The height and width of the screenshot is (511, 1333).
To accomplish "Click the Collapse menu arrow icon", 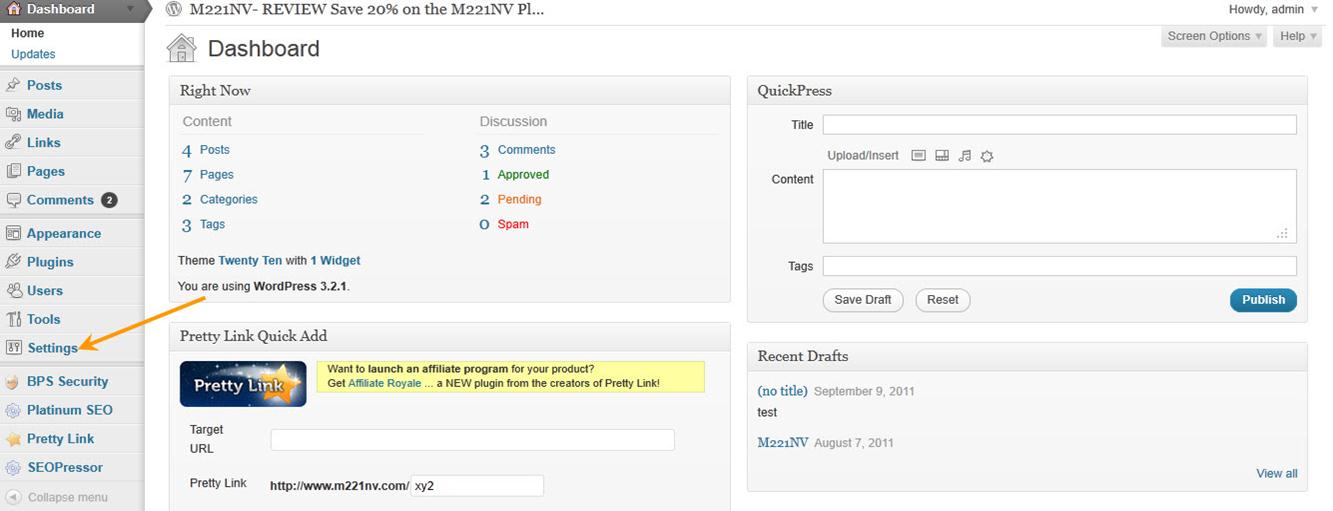I will (13, 497).
